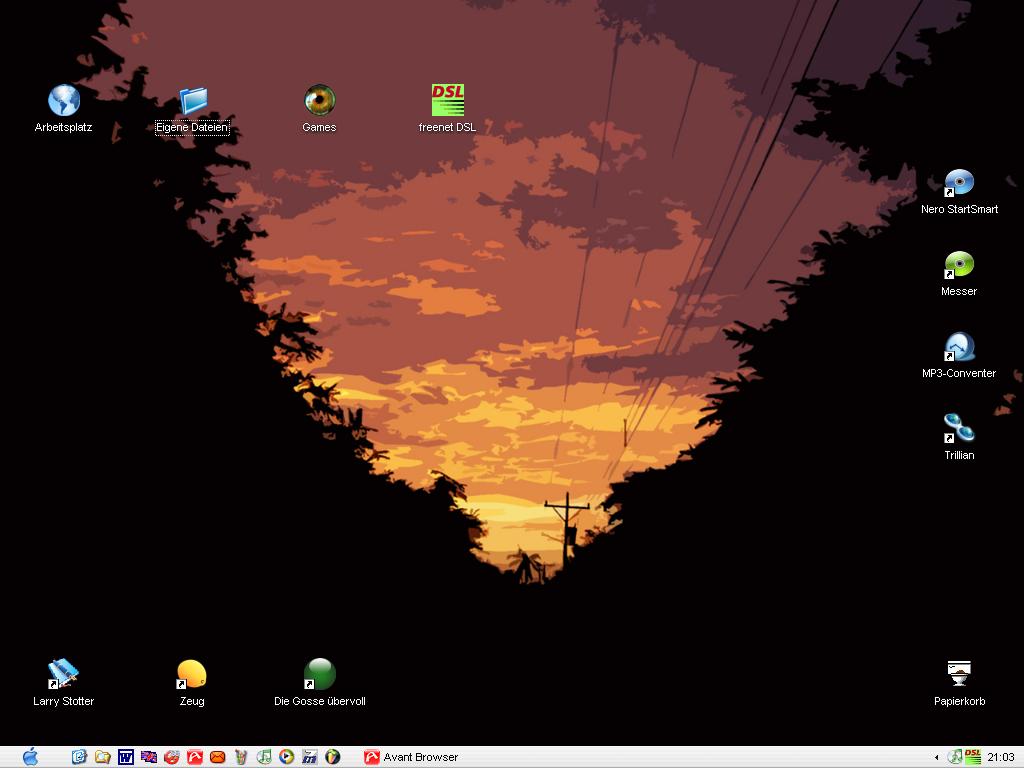Open the Eigene Dateien folder
The image size is (1024, 768).
[192, 101]
